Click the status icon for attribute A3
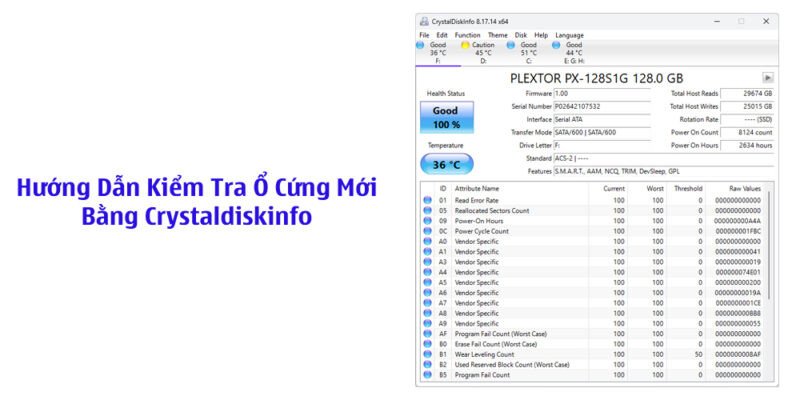The width and height of the screenshot is (800, 400). pos(428,262)
